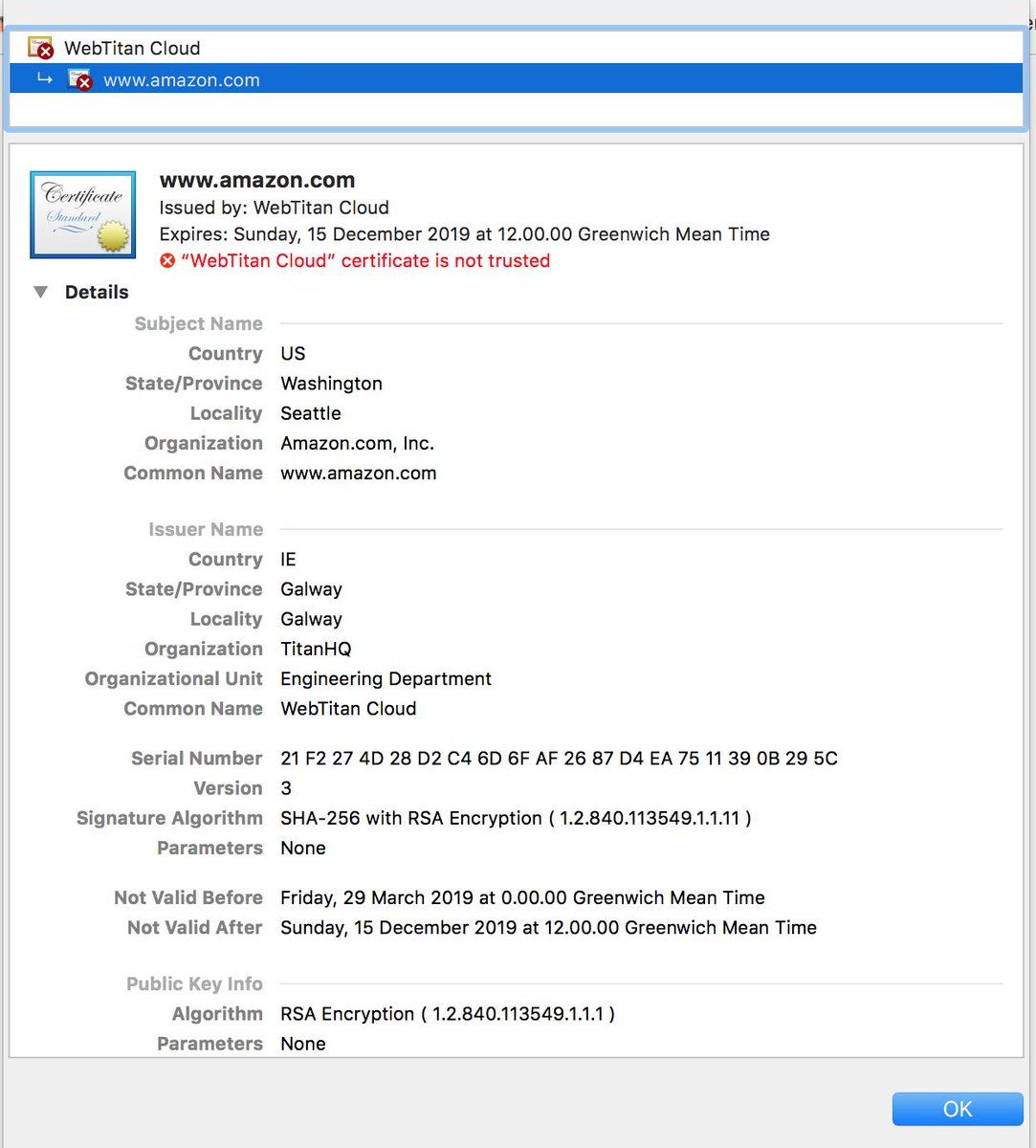Viewport: 1036px width, 1148px height.
Task: Click the "certificate is not trusted" warning text
Action: 365,260
